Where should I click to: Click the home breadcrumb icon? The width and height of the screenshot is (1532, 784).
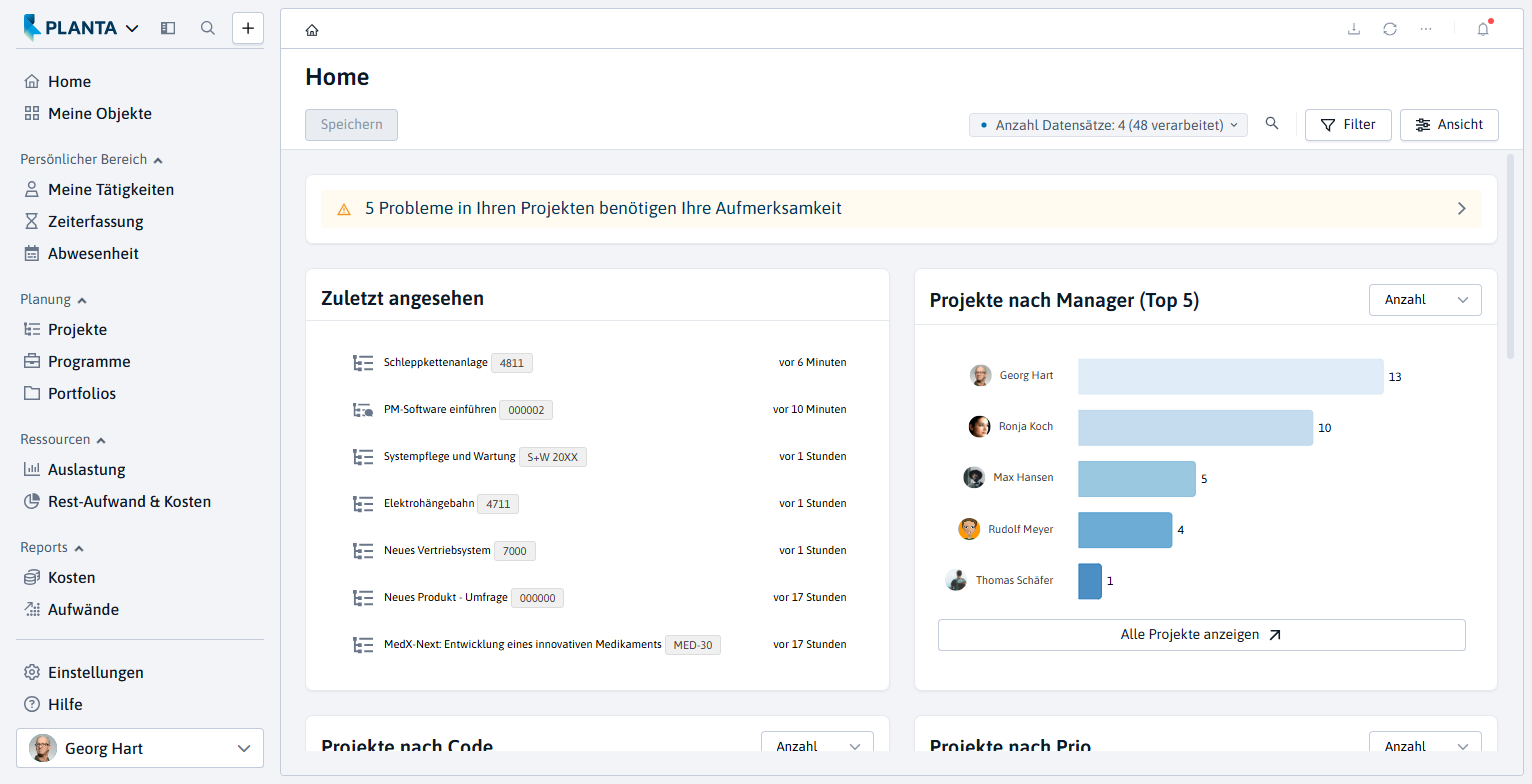coord(312,30)
